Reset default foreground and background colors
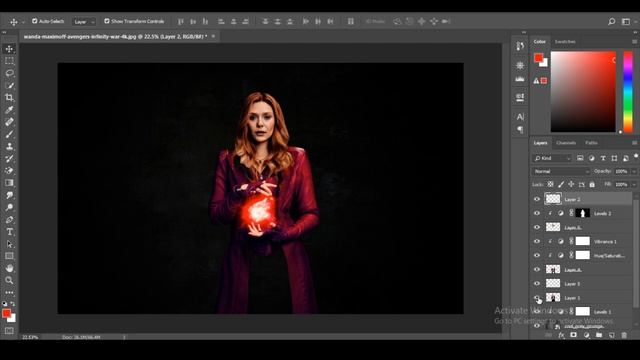Screen dimensions: 640x360 pos(4,304)
